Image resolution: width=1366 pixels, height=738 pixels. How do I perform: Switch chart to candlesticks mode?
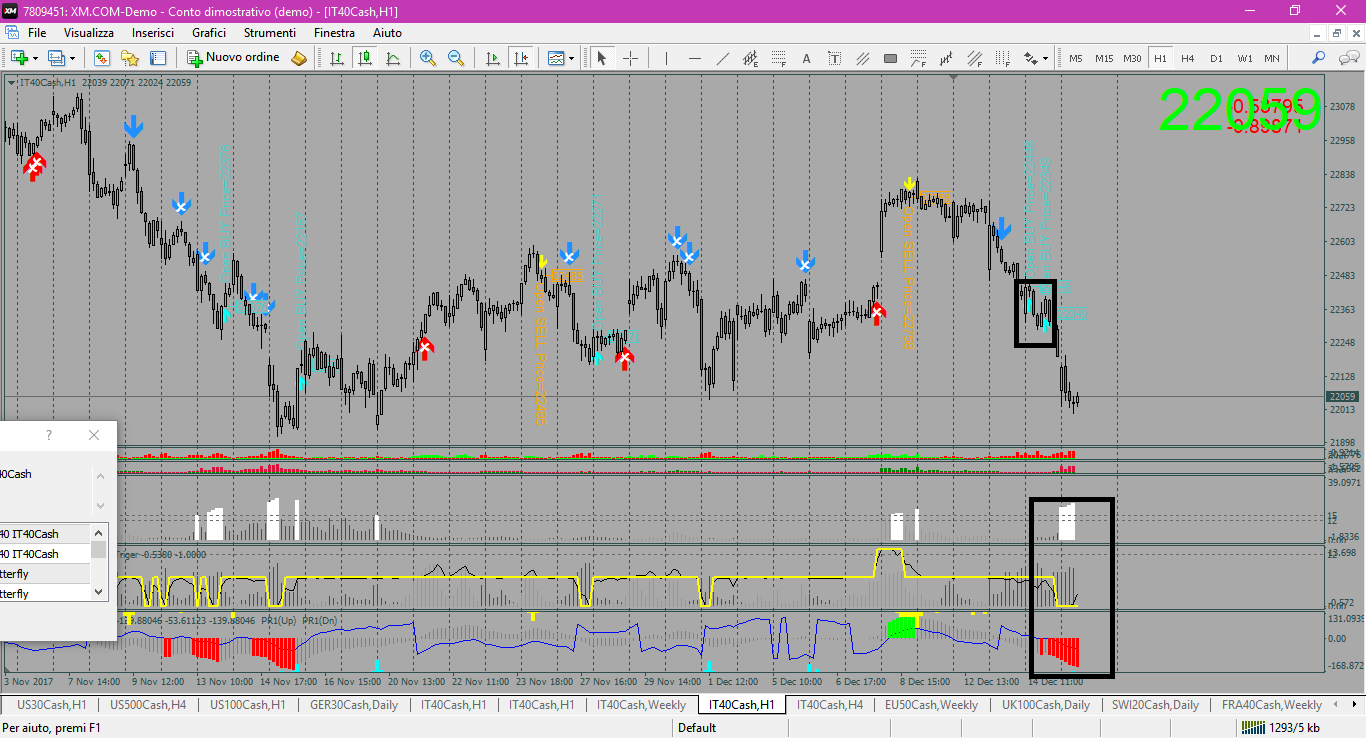pyautogui.click(x=365, y=58)
